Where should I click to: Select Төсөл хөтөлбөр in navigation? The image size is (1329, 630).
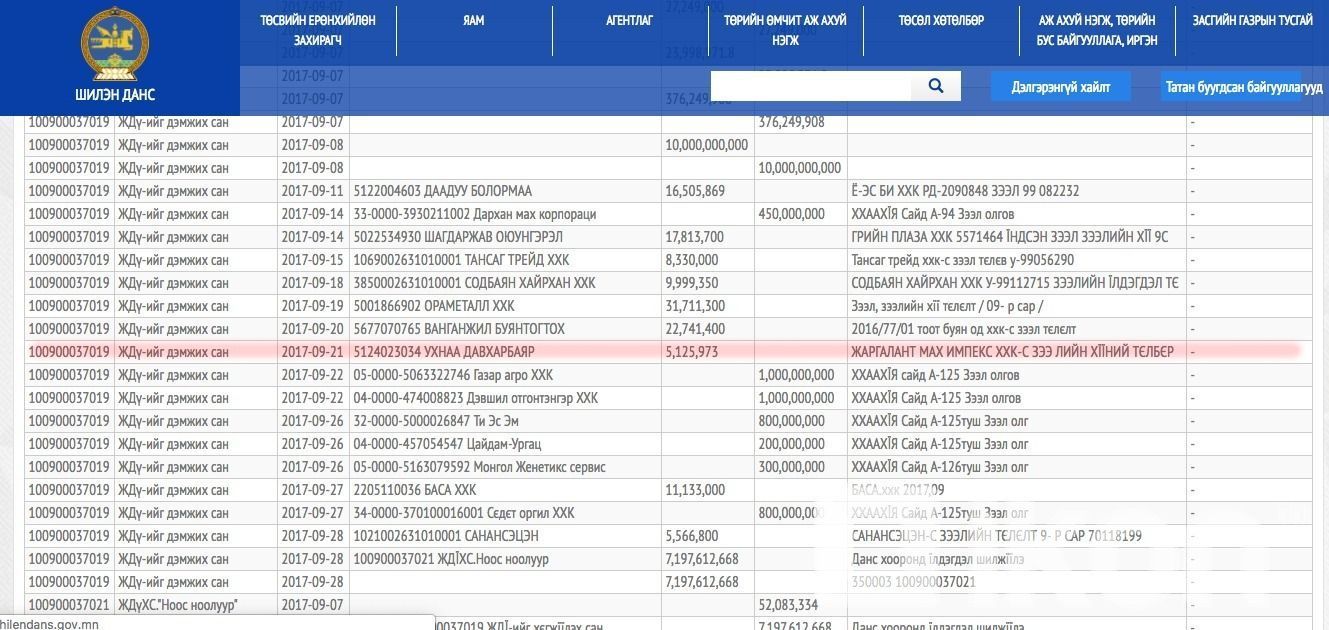pos(941,21)
